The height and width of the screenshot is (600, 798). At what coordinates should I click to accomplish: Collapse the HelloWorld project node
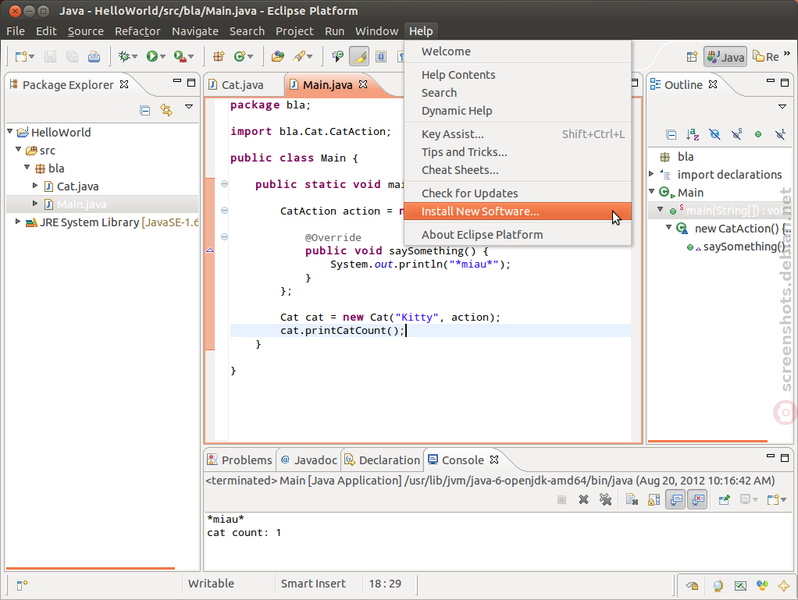click(x=10, y=131)
